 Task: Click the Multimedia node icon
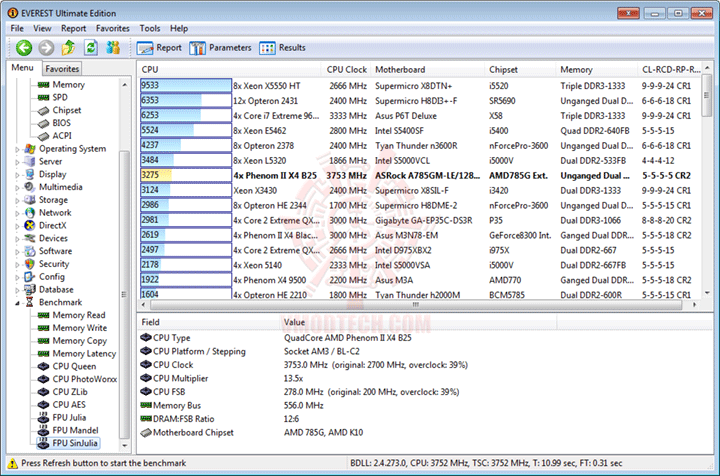[30, 187]
